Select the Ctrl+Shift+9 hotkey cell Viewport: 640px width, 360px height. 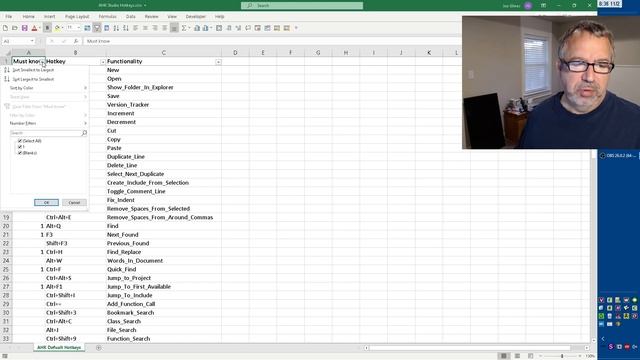click(76, 339)
